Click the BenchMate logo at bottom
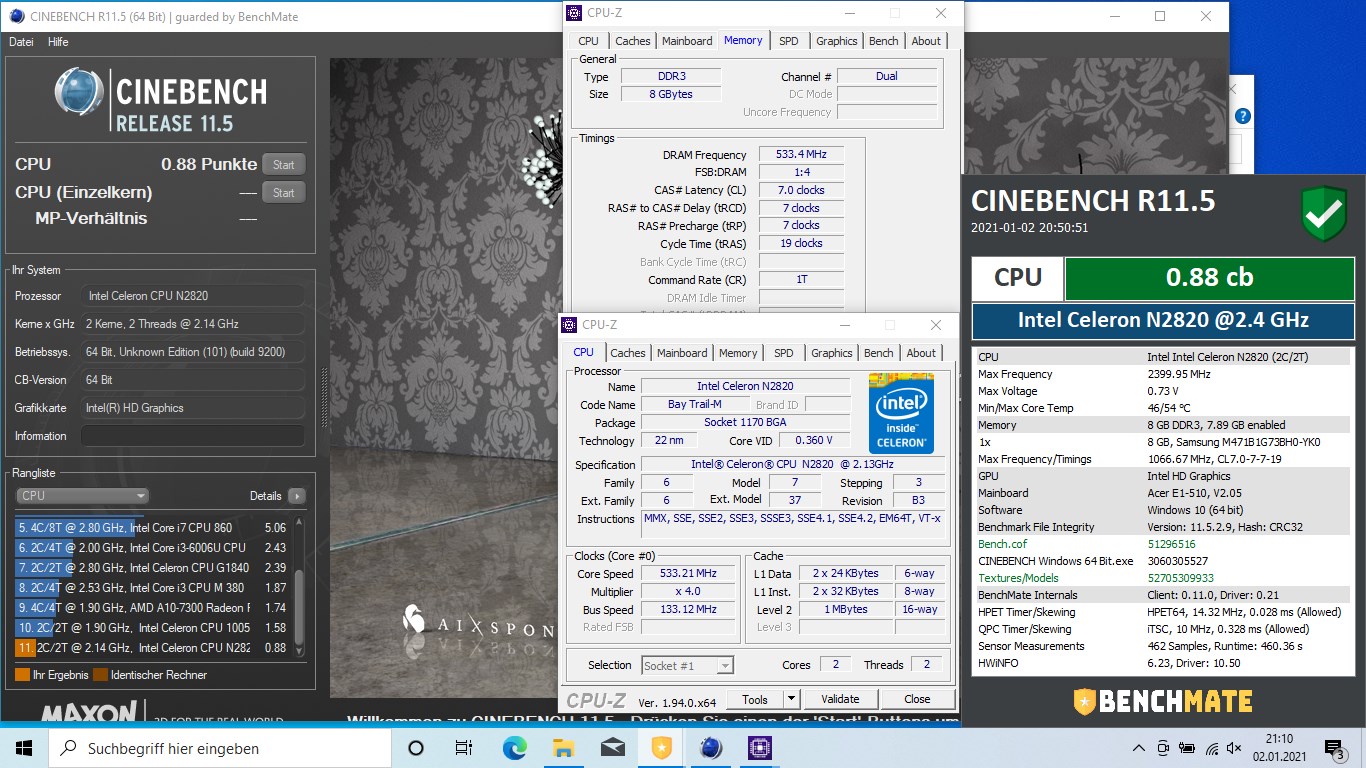This screenshot has height=768, width=1366. [1163, 700]
